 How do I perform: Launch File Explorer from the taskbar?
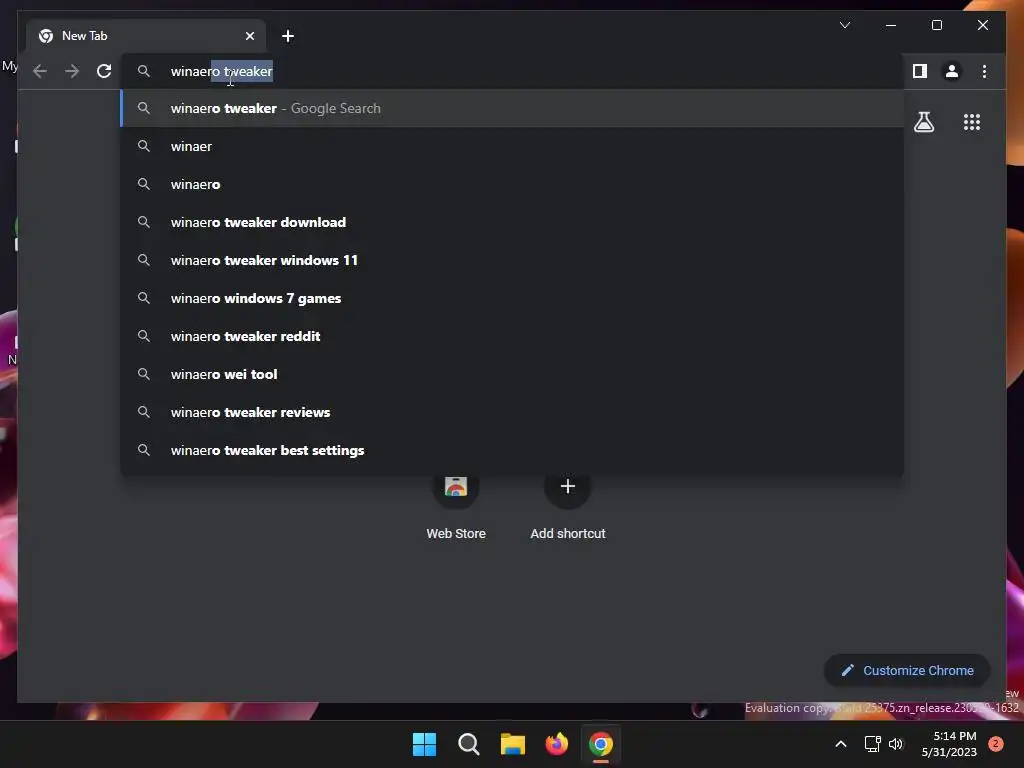coord(513,744)
